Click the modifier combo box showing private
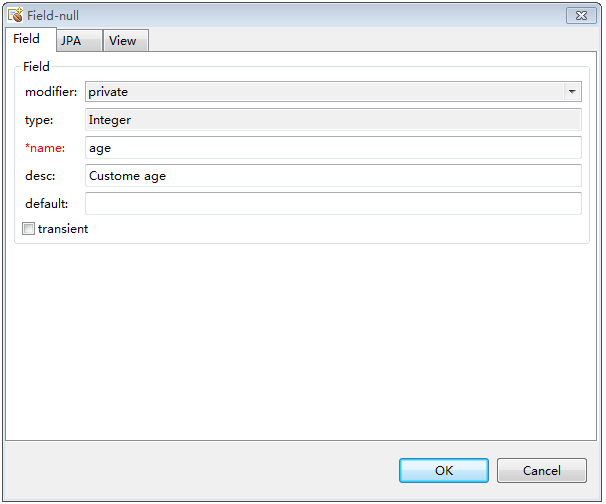The width and height of the screenshot is (606, 504). click(x=322, y=92)
